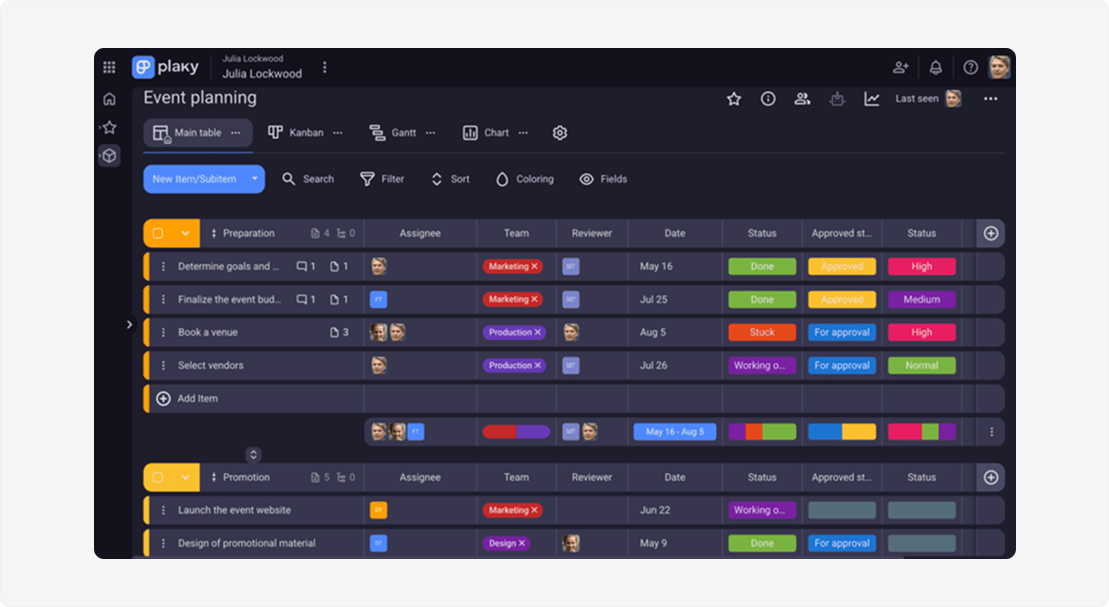
Task: Go to Home in sidebar
Action: point(109,98)
